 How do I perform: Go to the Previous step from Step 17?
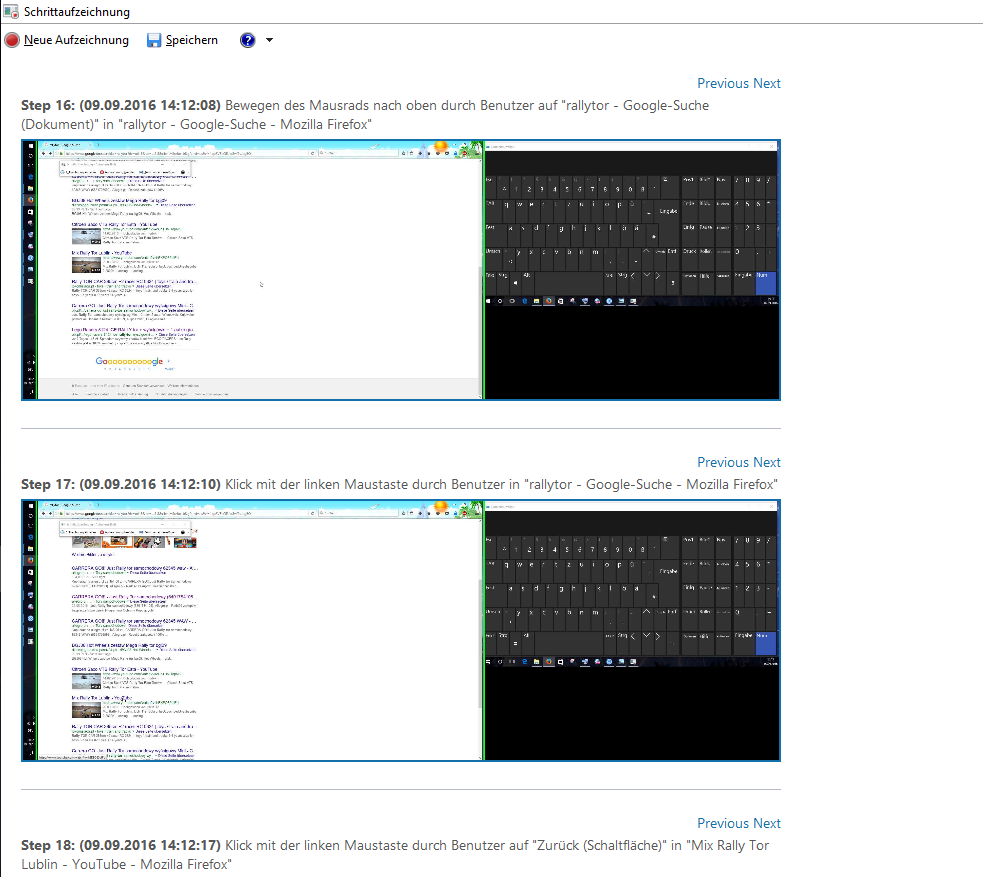pos(722,462)
